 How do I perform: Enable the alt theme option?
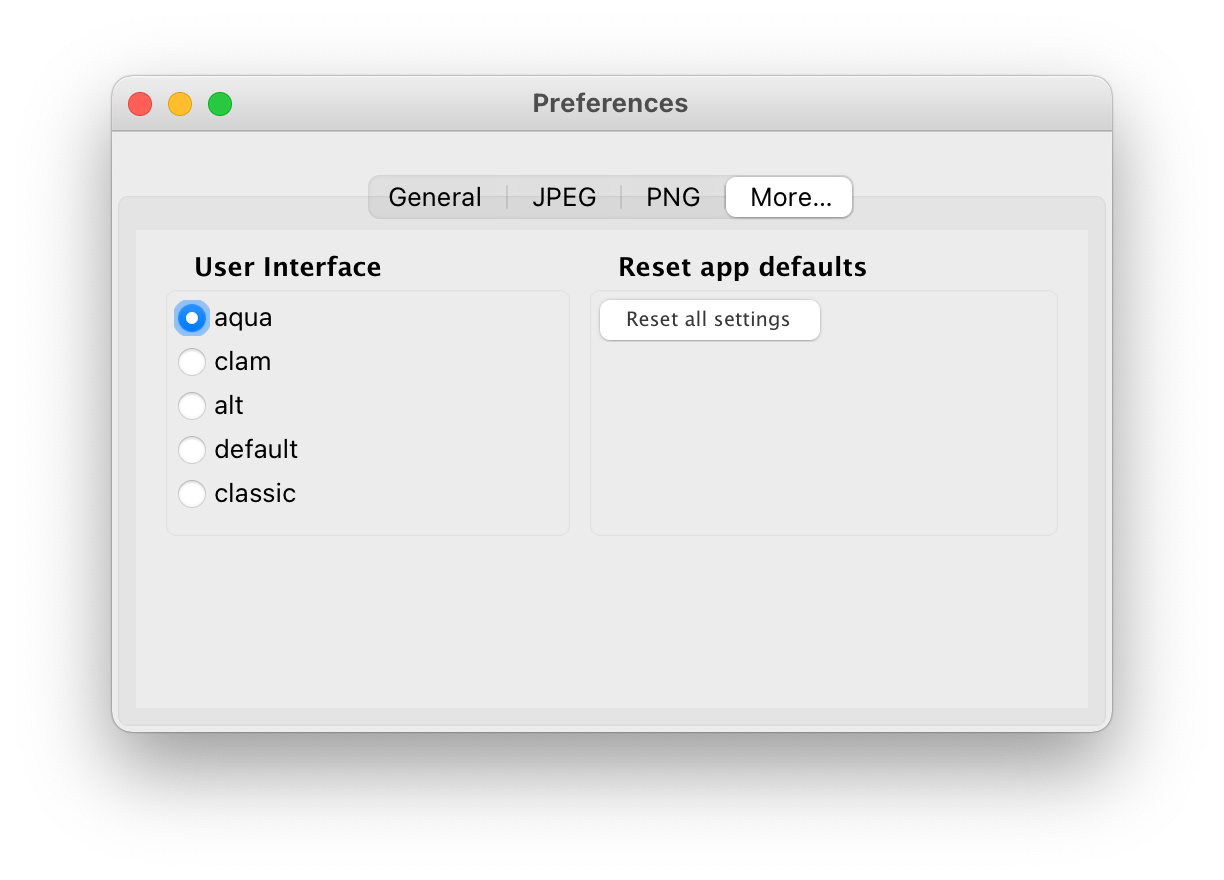tap(192, 406)
